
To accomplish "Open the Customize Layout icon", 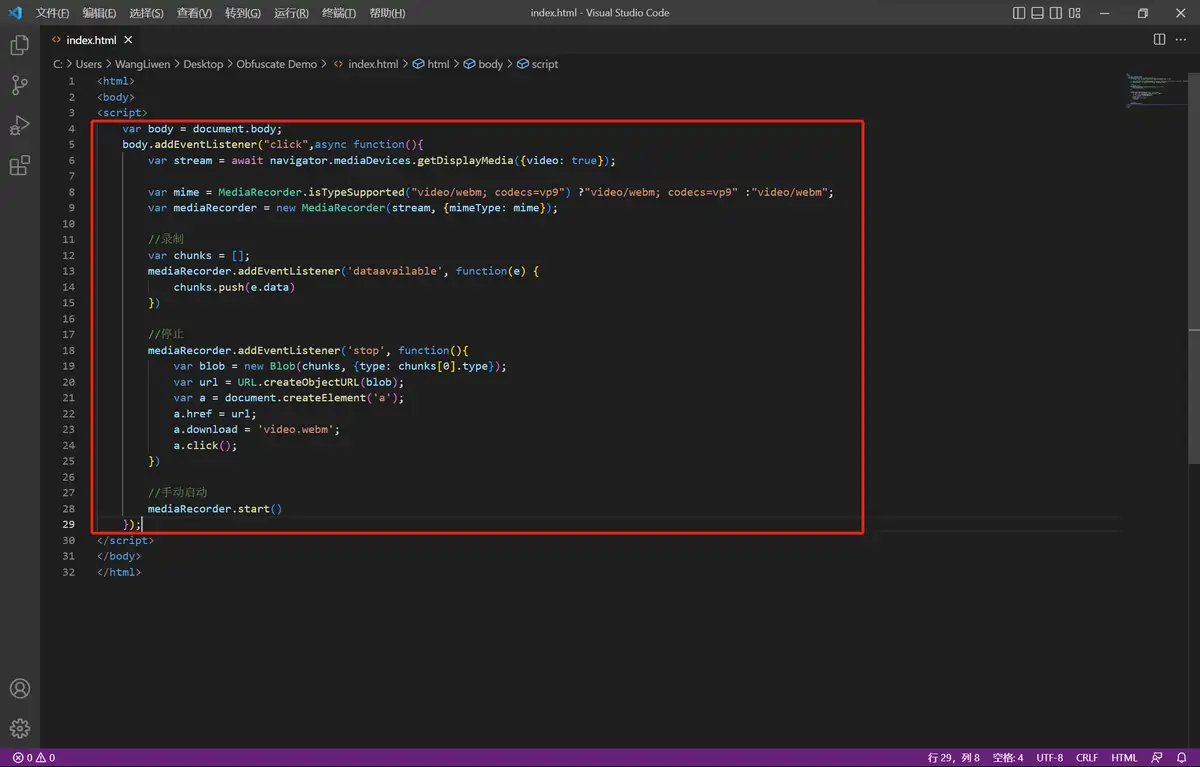I will (1075, 13).
